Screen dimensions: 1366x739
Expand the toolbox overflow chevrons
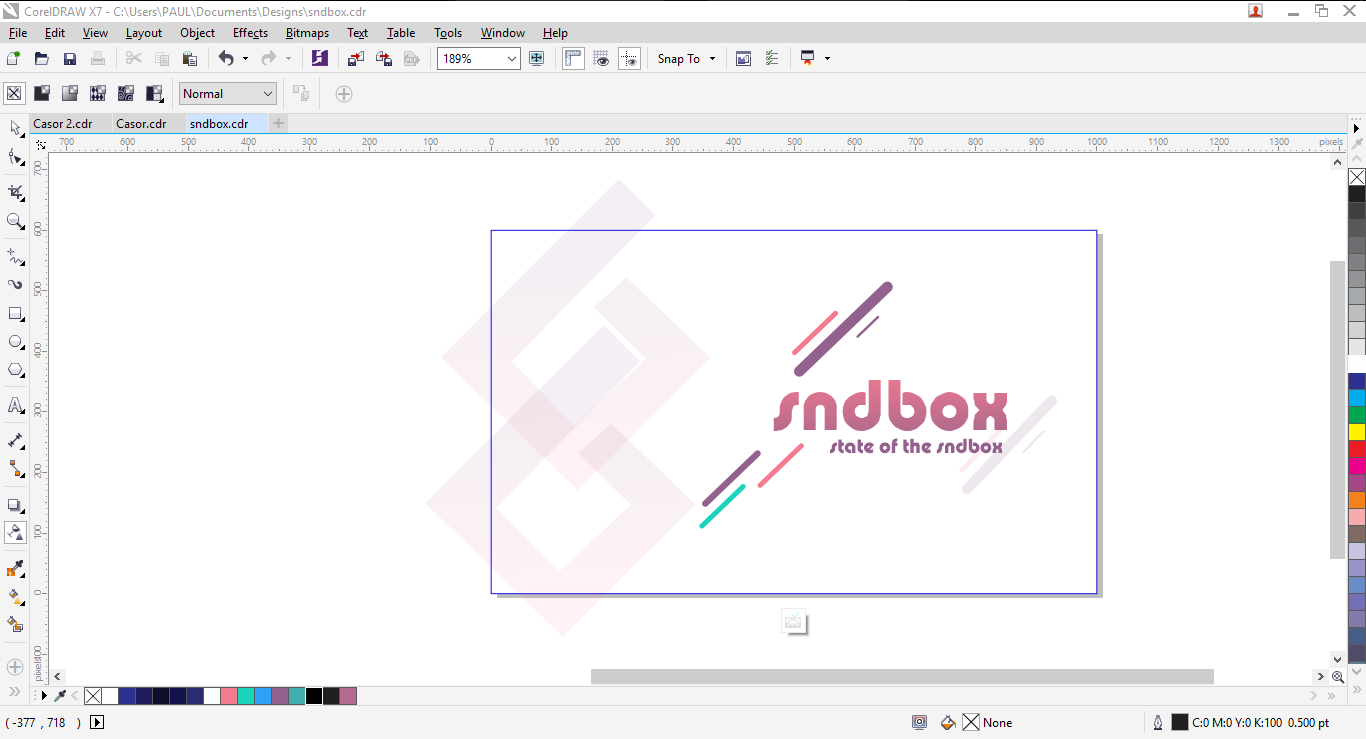click(x=15, y=692)
